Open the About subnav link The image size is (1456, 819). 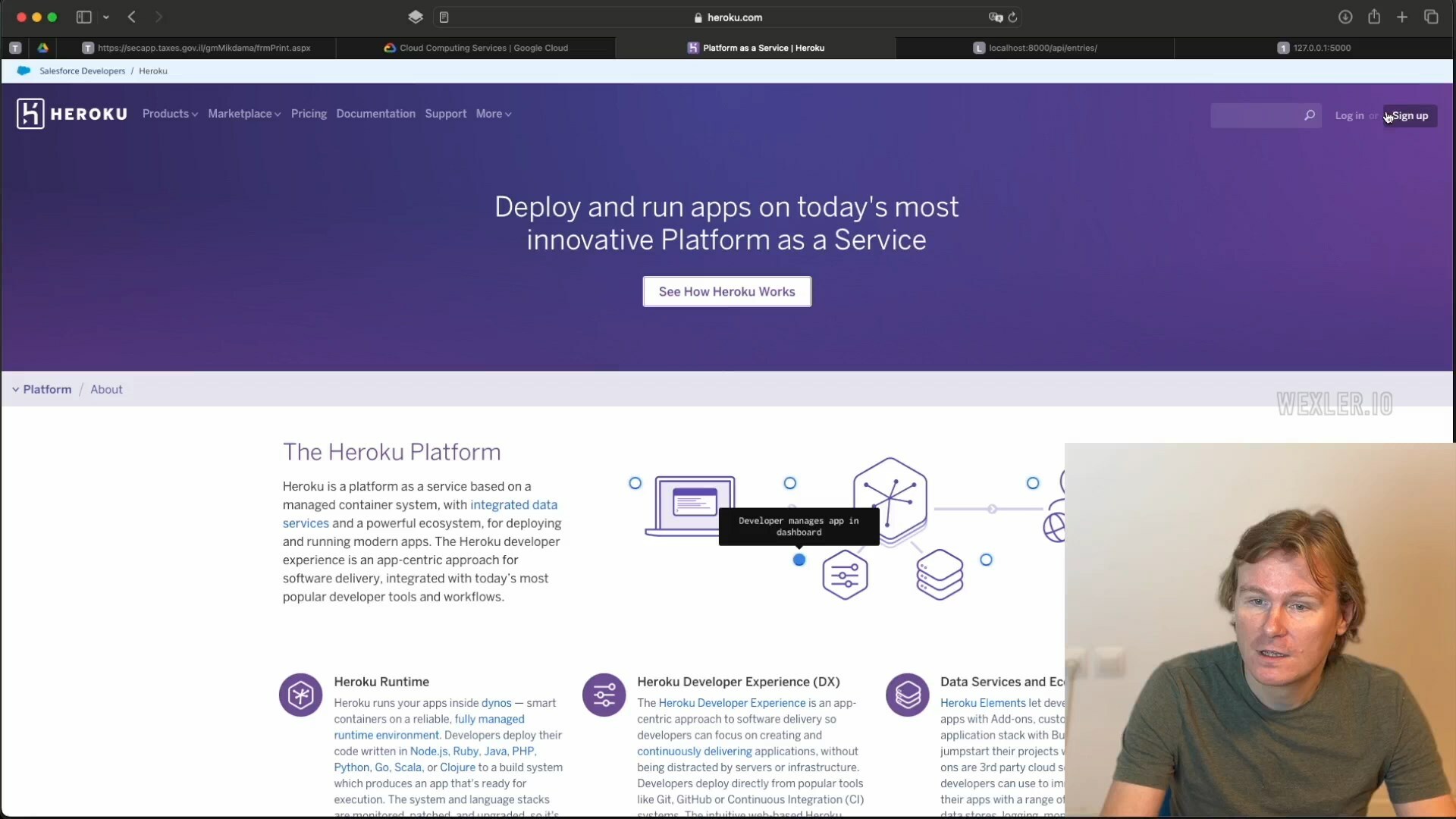point(106,389)
